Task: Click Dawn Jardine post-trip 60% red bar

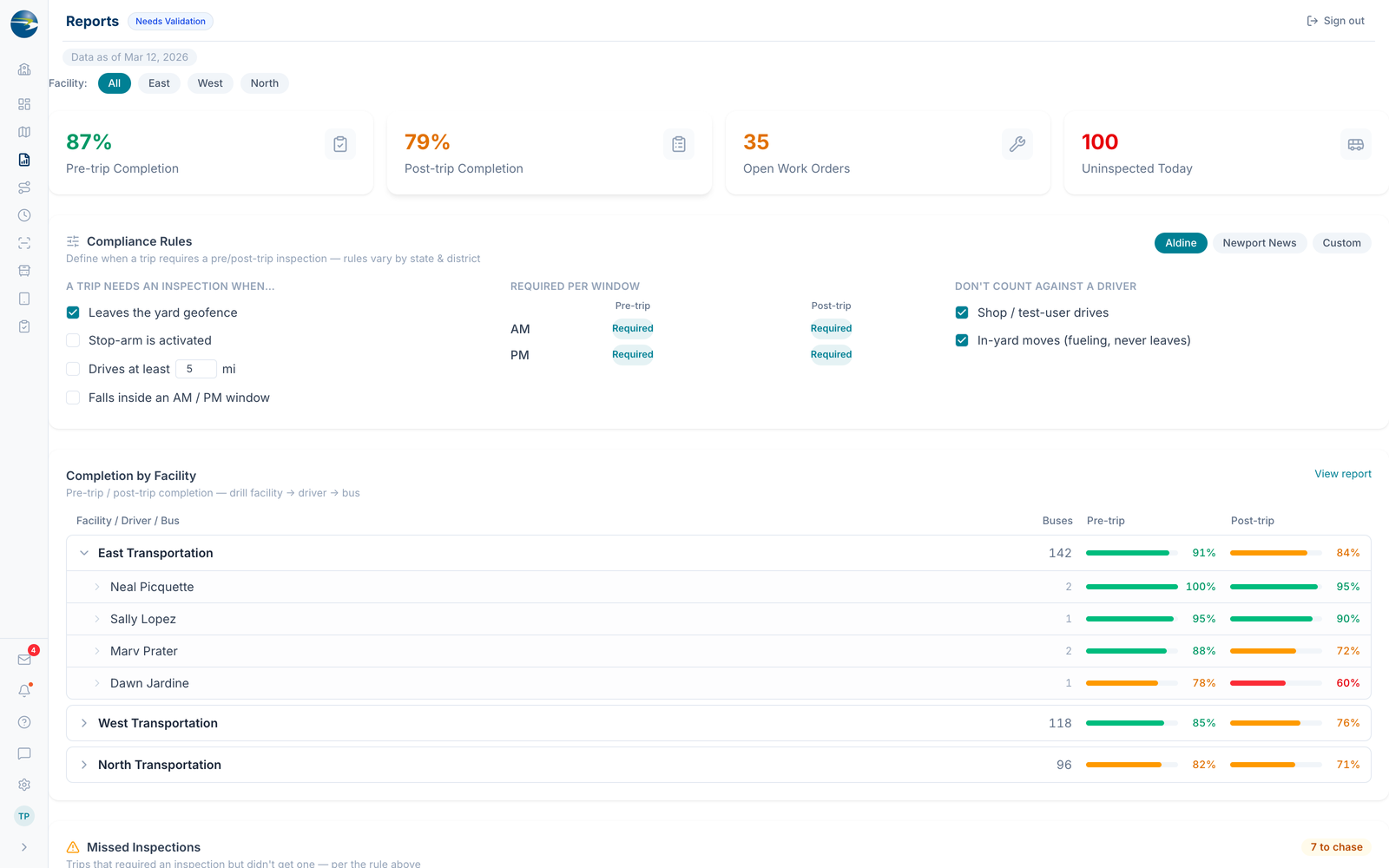Action: point(1275,683)
